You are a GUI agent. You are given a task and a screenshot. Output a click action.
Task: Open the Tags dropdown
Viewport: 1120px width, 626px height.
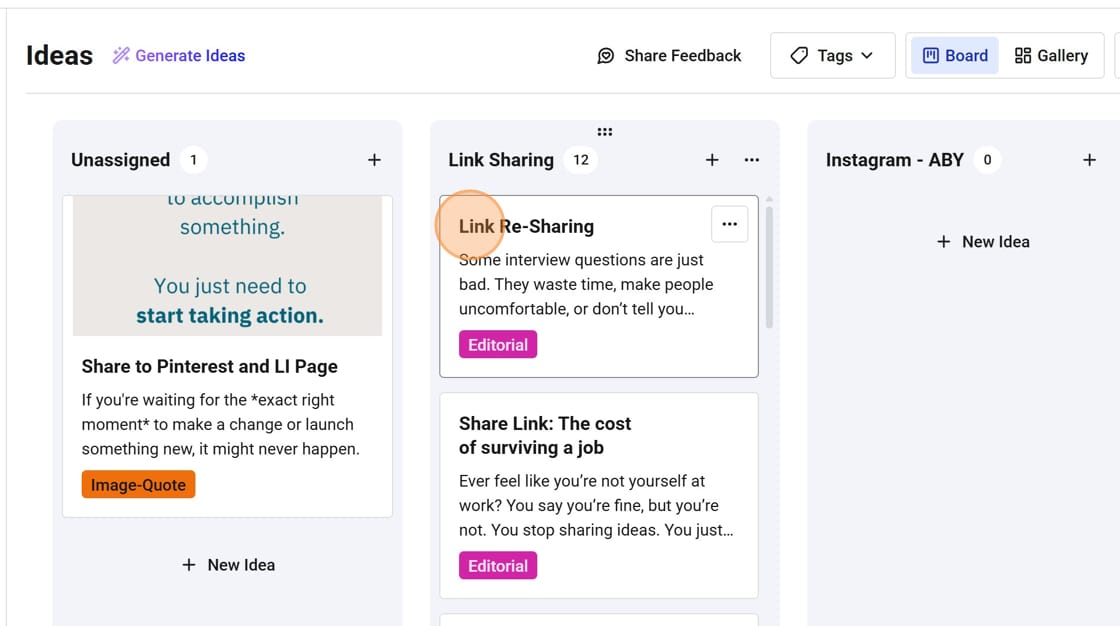tap(832, 56)
